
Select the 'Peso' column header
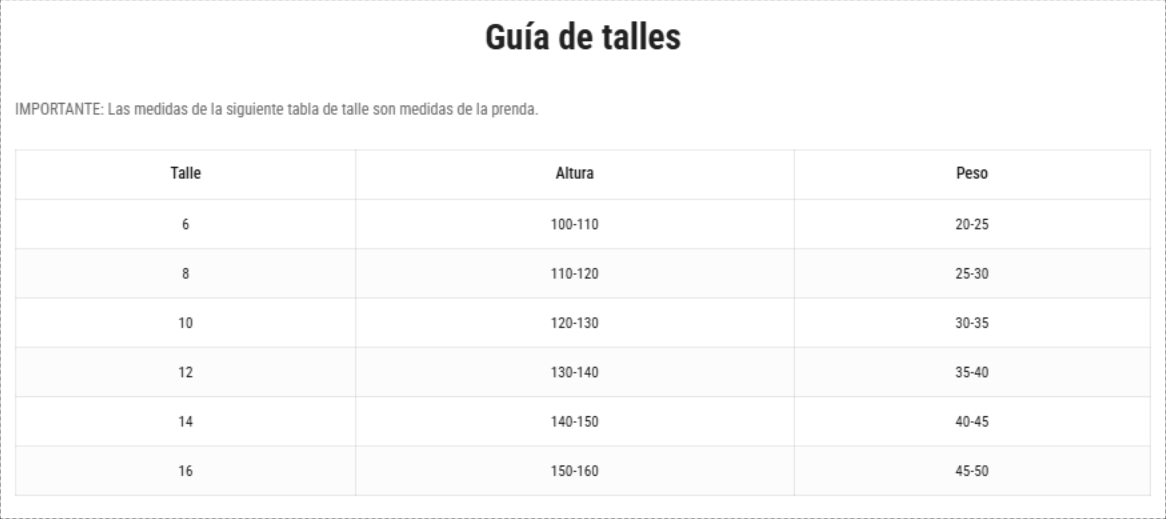click(972, 174)
